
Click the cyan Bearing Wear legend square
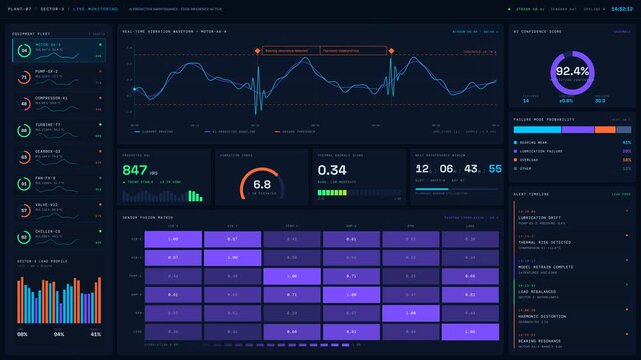(x=515, y=143)
